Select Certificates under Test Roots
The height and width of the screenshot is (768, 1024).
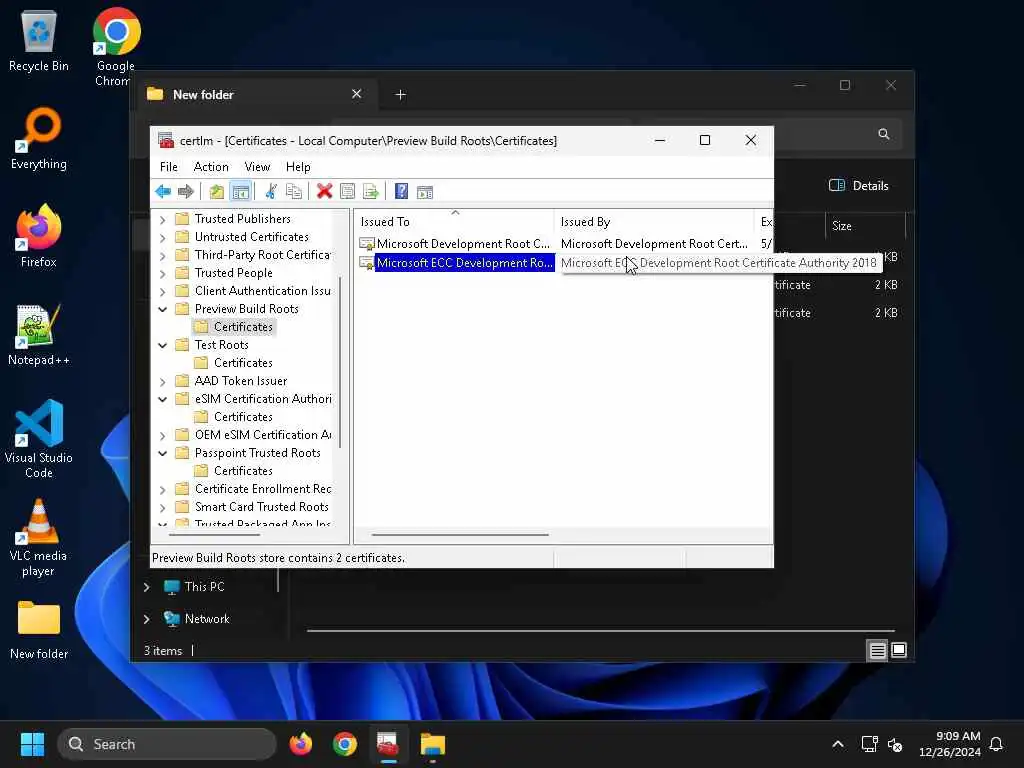pos(234,362)
